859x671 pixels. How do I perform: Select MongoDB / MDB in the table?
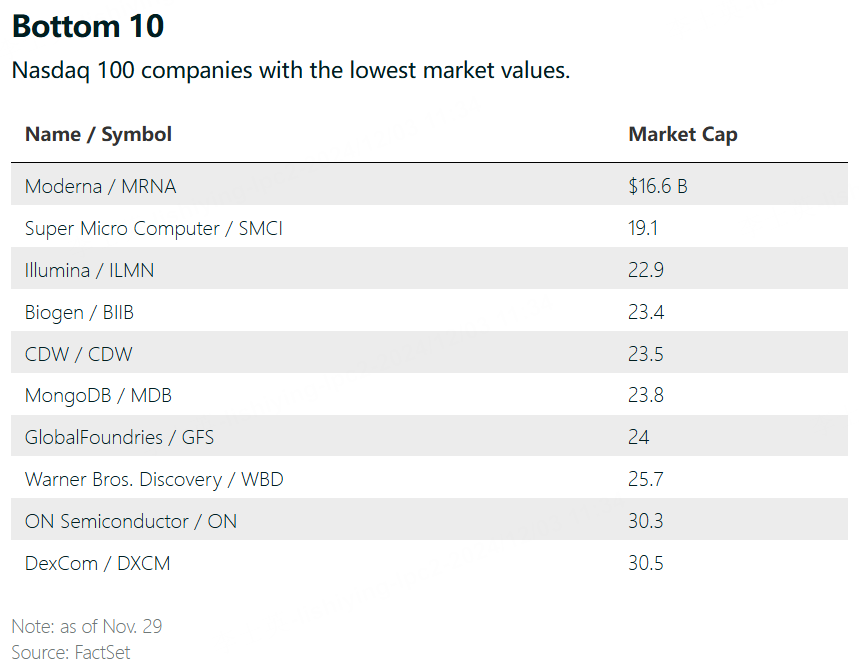pyautogui.click(x=98, y=396)
